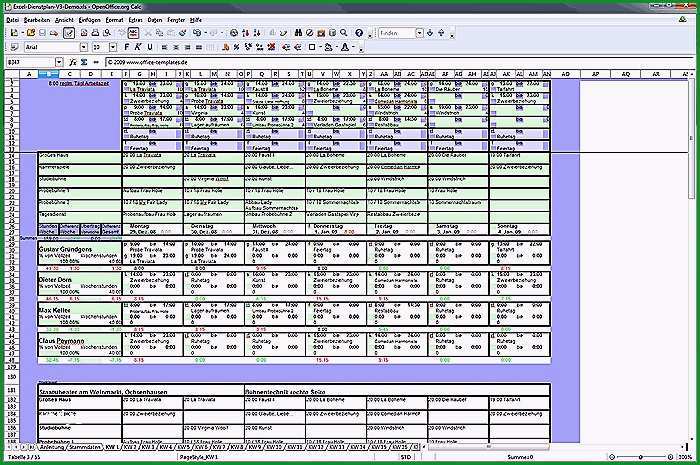Open the Arial font name dropdown
Viewport: 700px width, 465px height.
[x=83, y=47]
